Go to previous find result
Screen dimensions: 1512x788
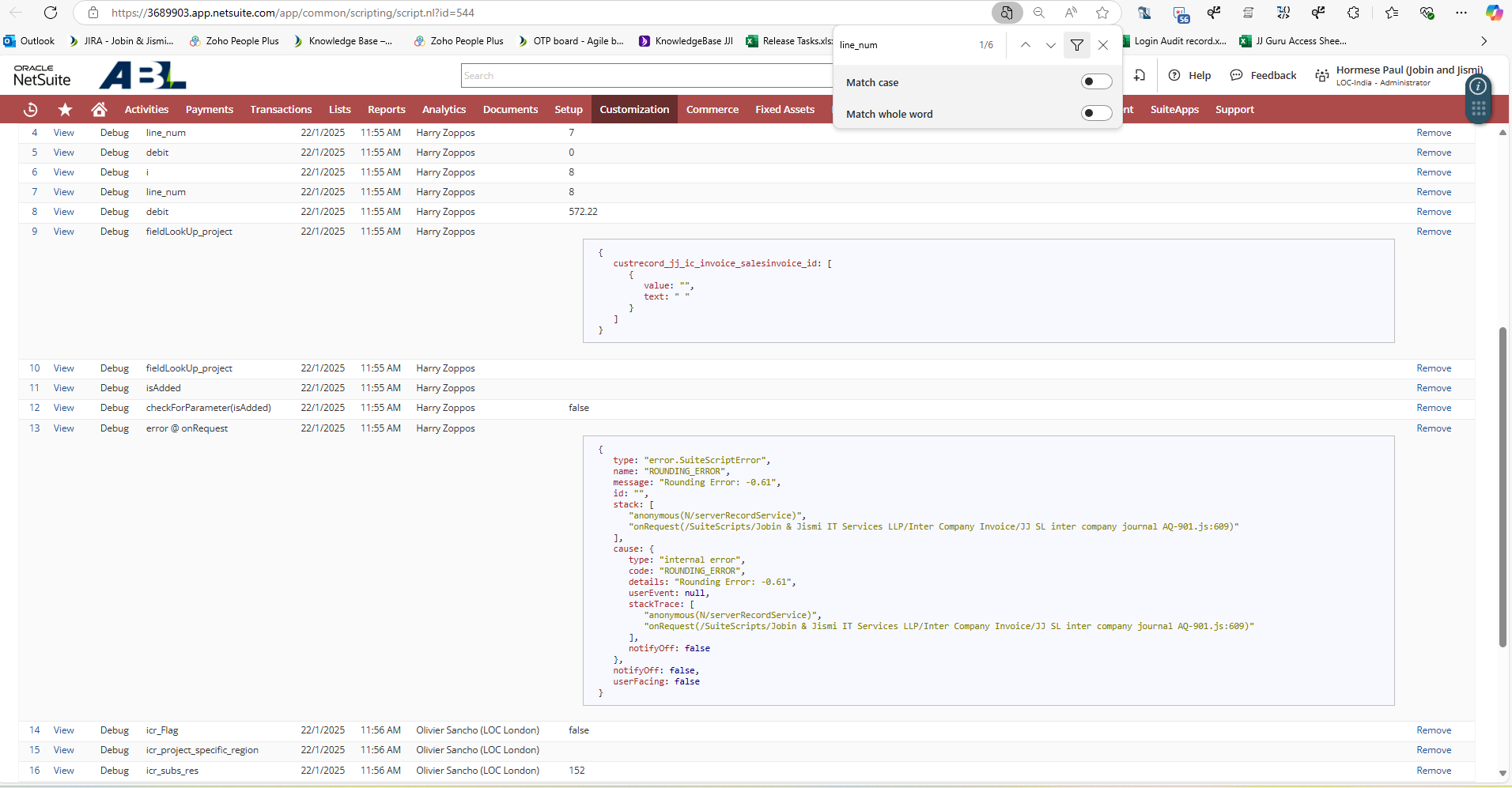(x=1026, y=45)
